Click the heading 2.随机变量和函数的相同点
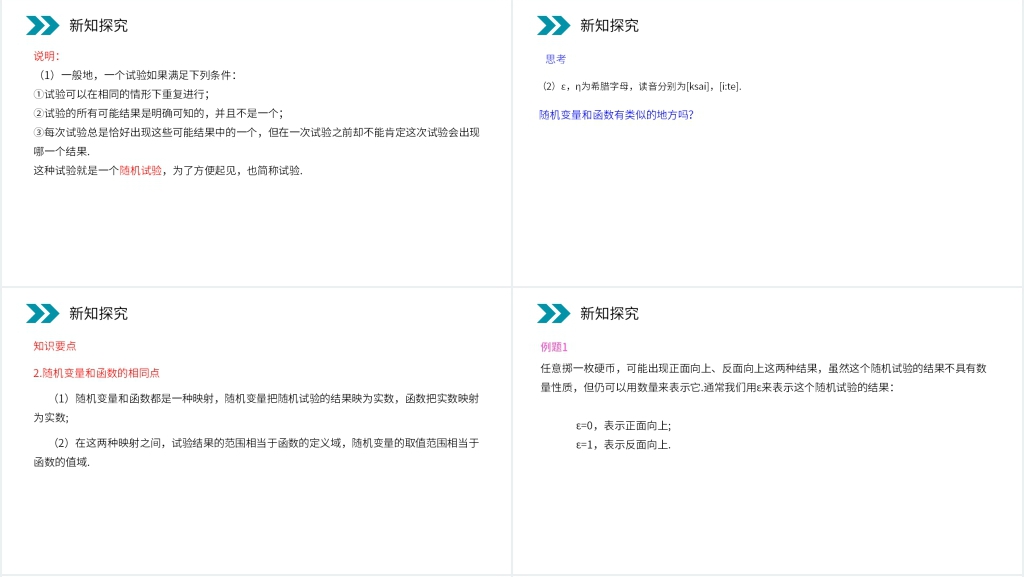This screenshot has width=1024, height=577. tap(96, 373)
